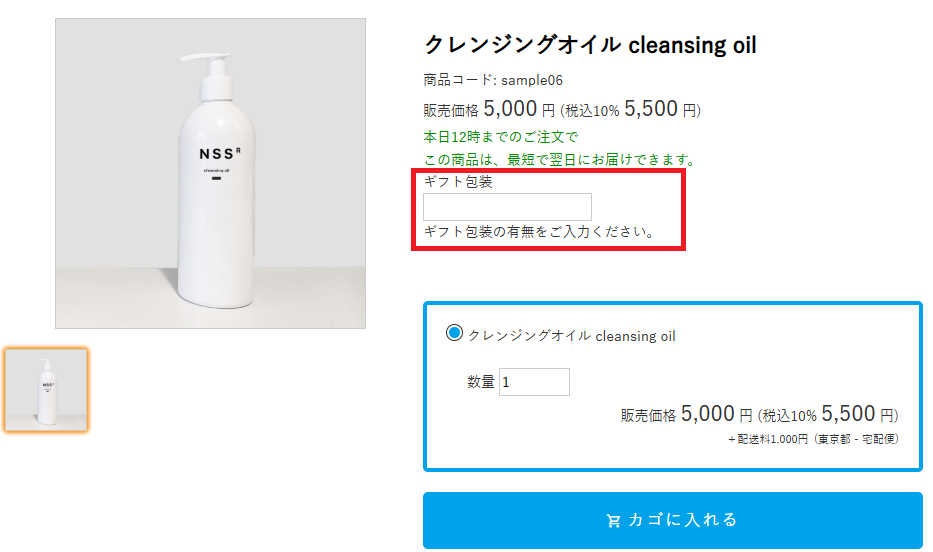Click the 数量 quantity input box
Screen dimensions: 933x552
tap(534, 382)
